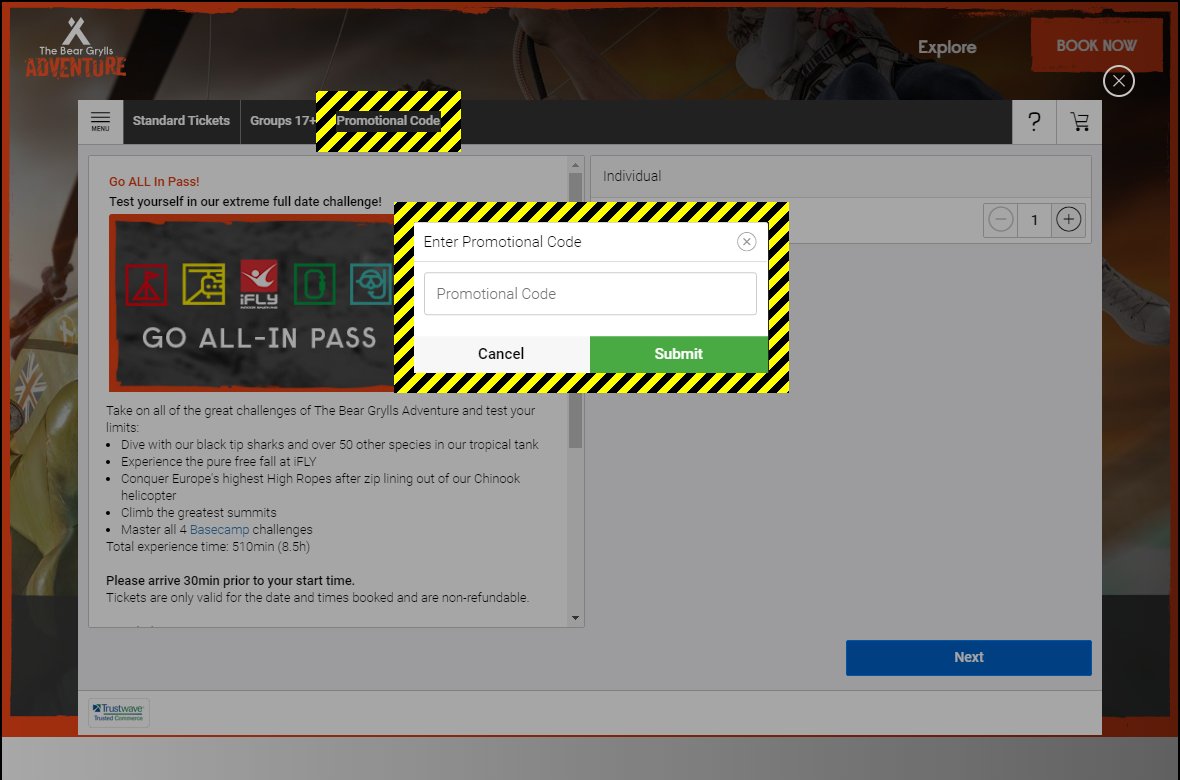Submit the promotional code
The image size is (1180, 780).
pos(679,354)
